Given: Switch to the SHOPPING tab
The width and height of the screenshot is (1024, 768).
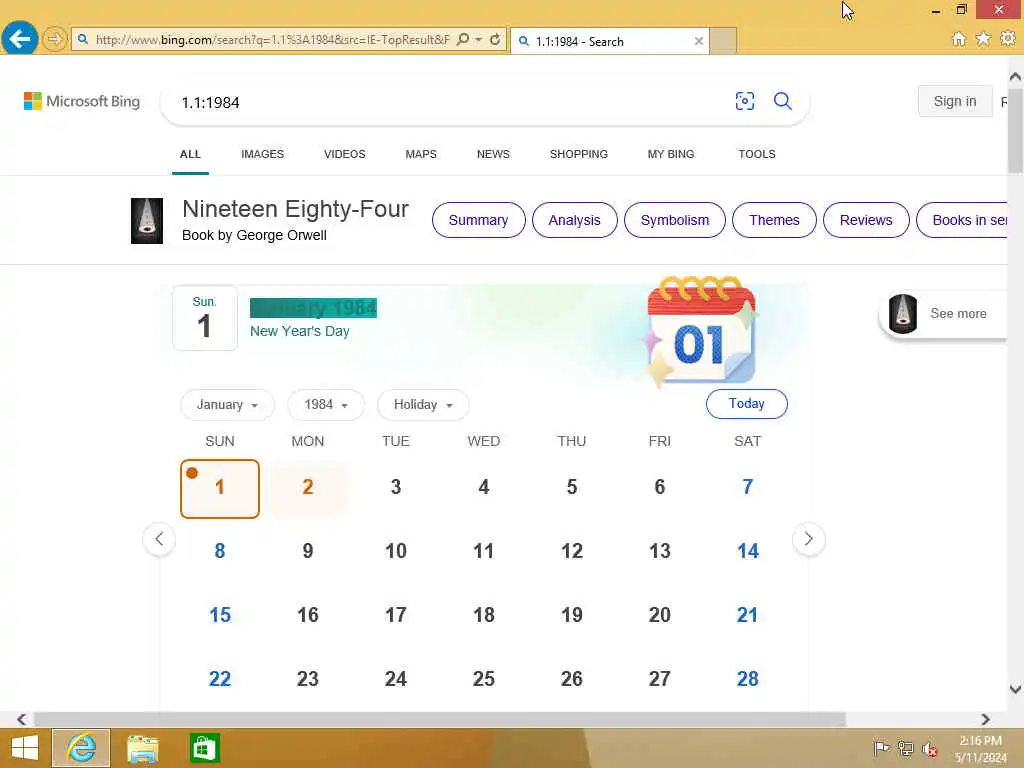Looking at the screenshot, I should 579,154.
